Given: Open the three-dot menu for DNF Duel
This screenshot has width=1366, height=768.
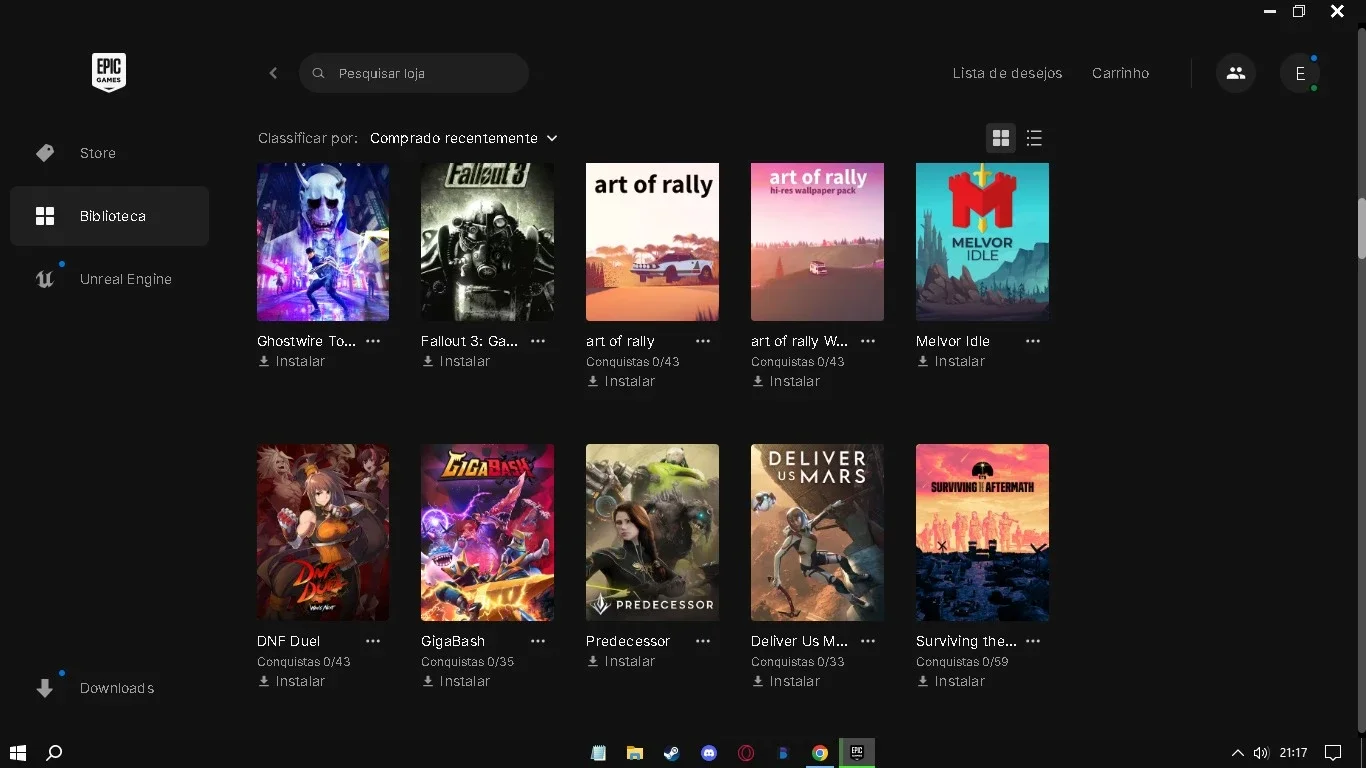Looking at the screenshot, I should point(373,641).
